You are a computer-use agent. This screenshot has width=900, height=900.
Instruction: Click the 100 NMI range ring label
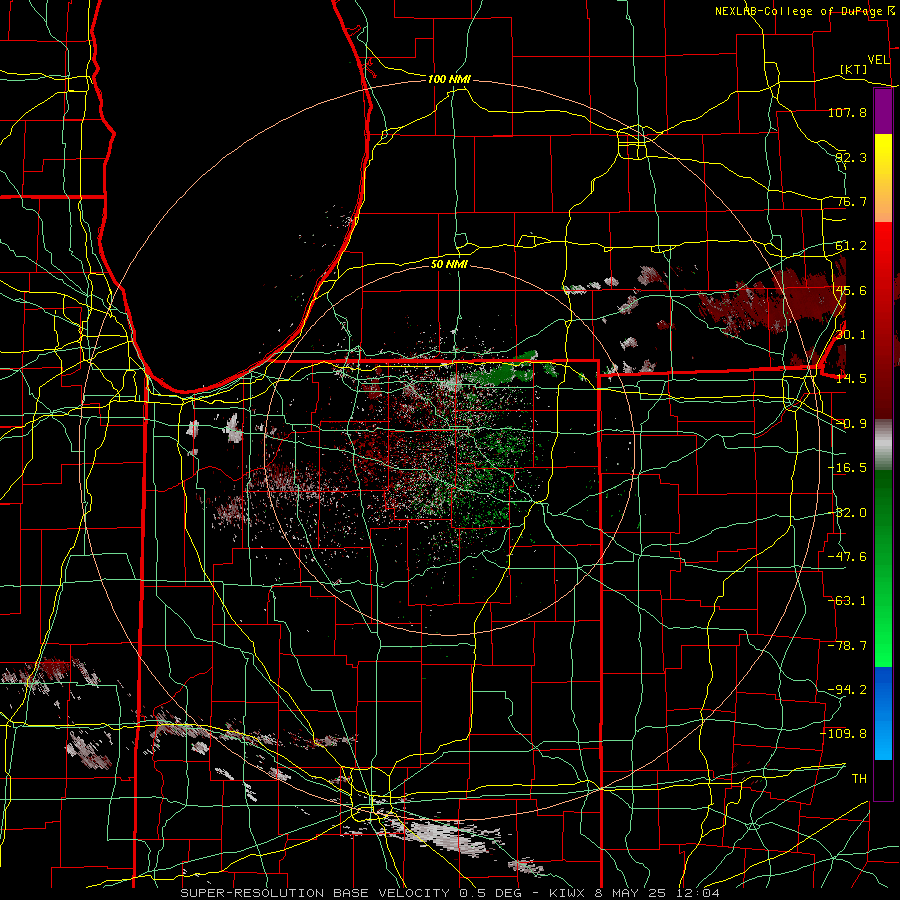pos(449,79)
